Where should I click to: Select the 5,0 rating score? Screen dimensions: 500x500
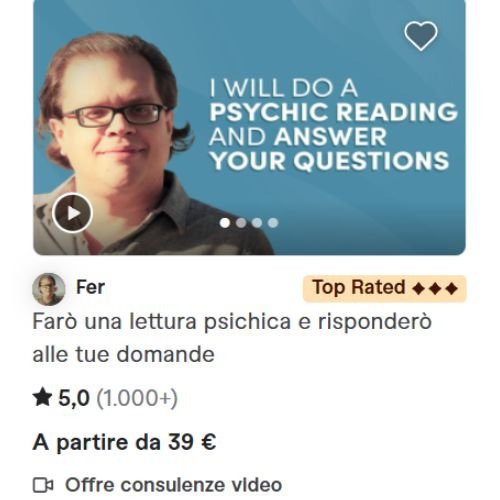pos(74,398)
